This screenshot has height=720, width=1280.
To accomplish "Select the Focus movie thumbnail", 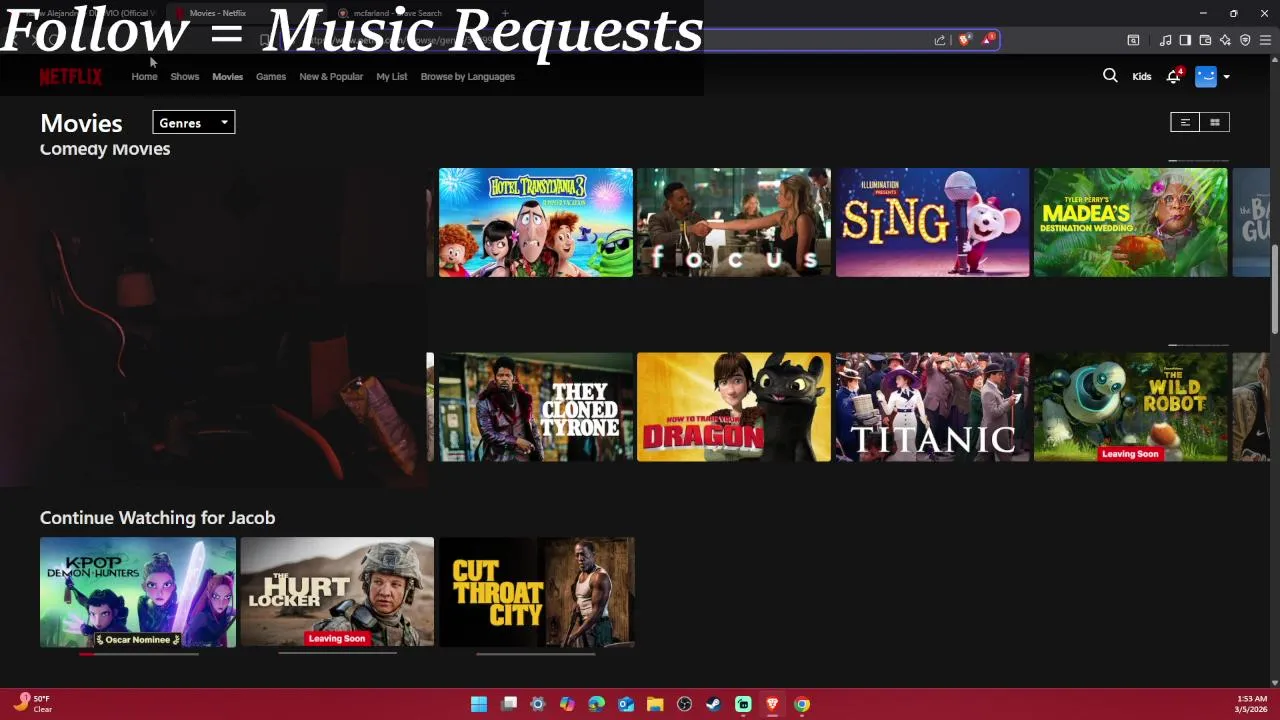I will pyautogui.click(x=734, y=222).
